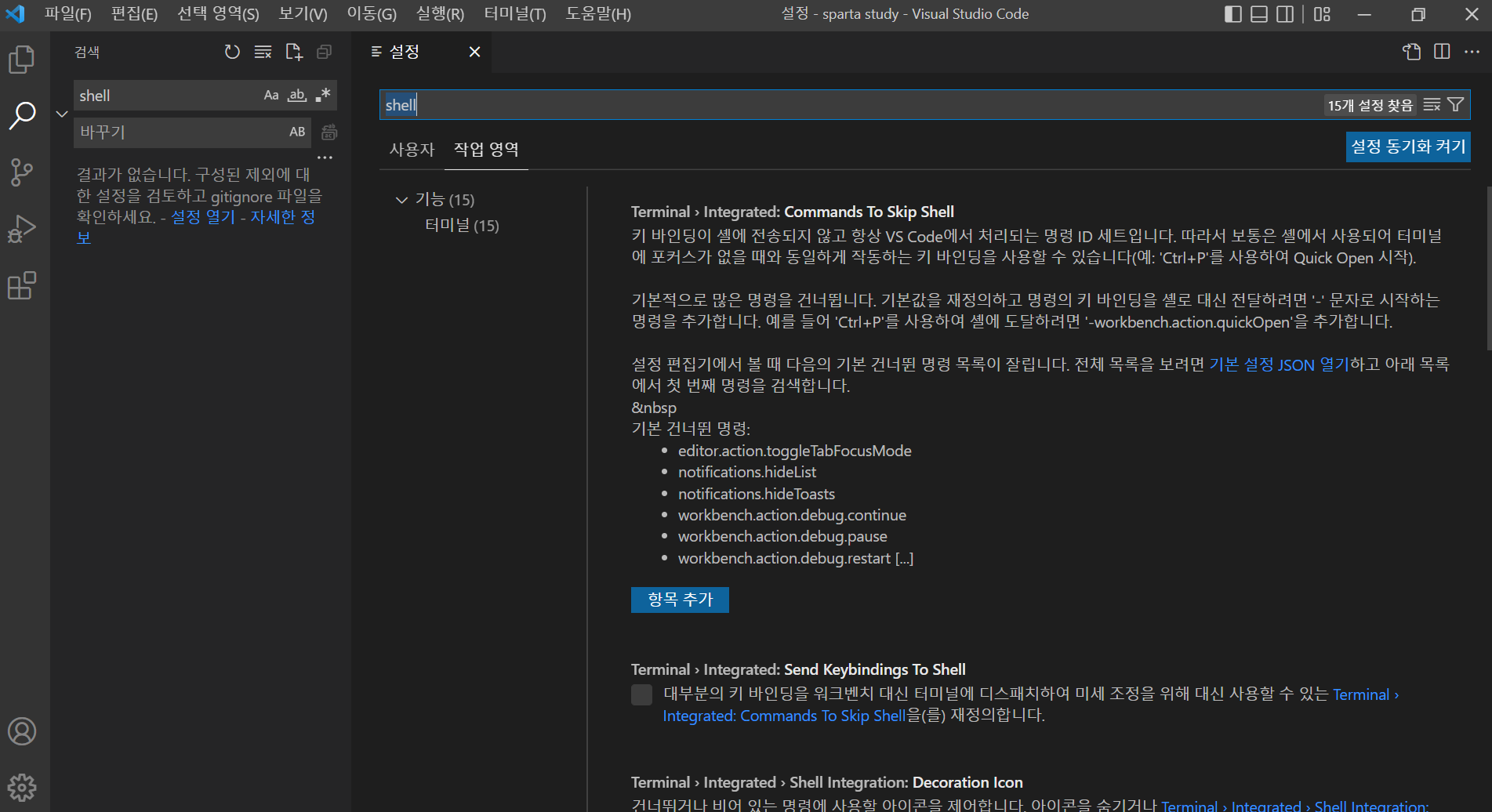Open the 터미널(T) menu
Image resolution: width=1492 pixels, height=812 pixels.
515,14
